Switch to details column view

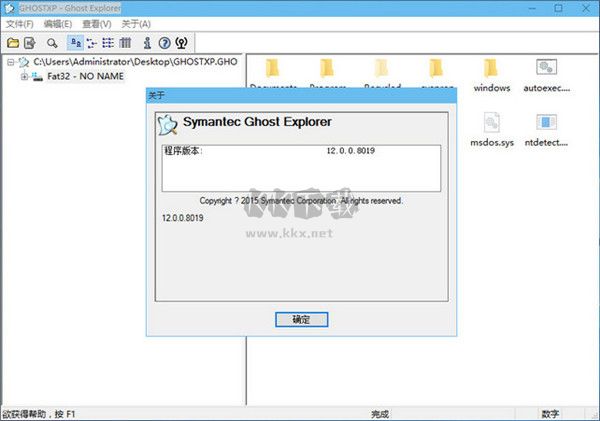click(125, 43)
